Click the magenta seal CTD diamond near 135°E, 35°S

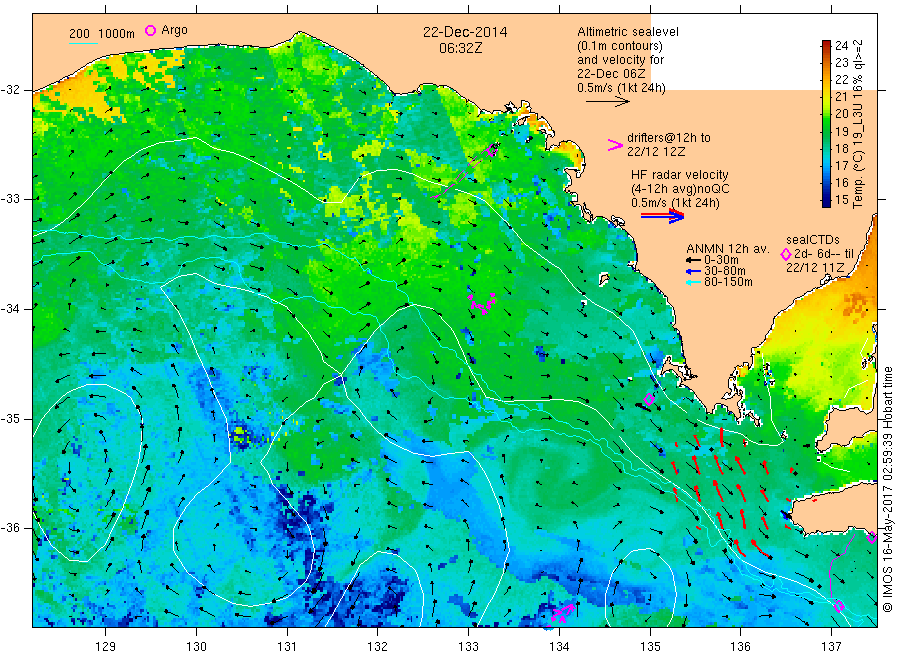[649, 398]
